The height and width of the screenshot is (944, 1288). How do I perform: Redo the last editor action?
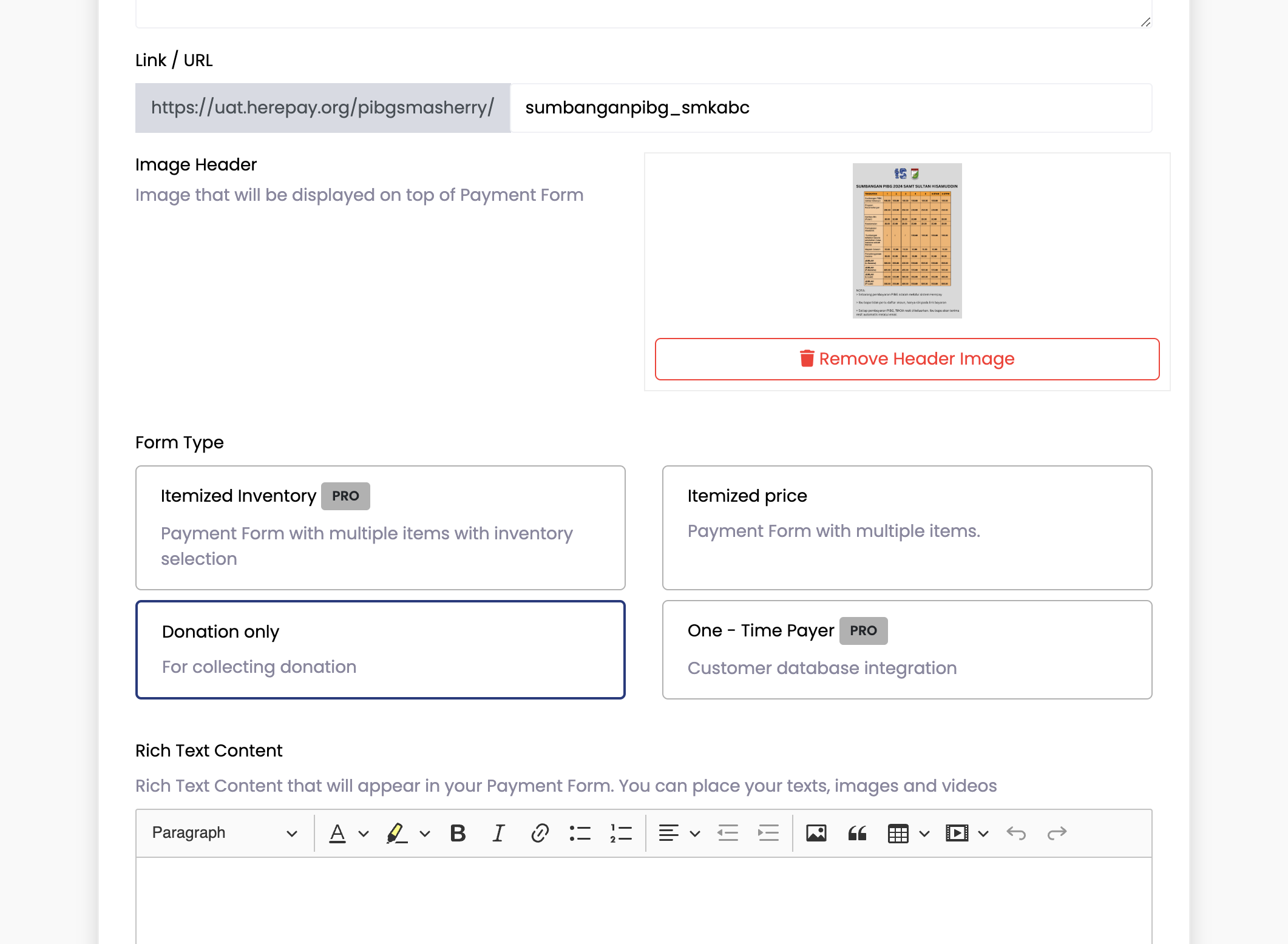(1057, 833)
